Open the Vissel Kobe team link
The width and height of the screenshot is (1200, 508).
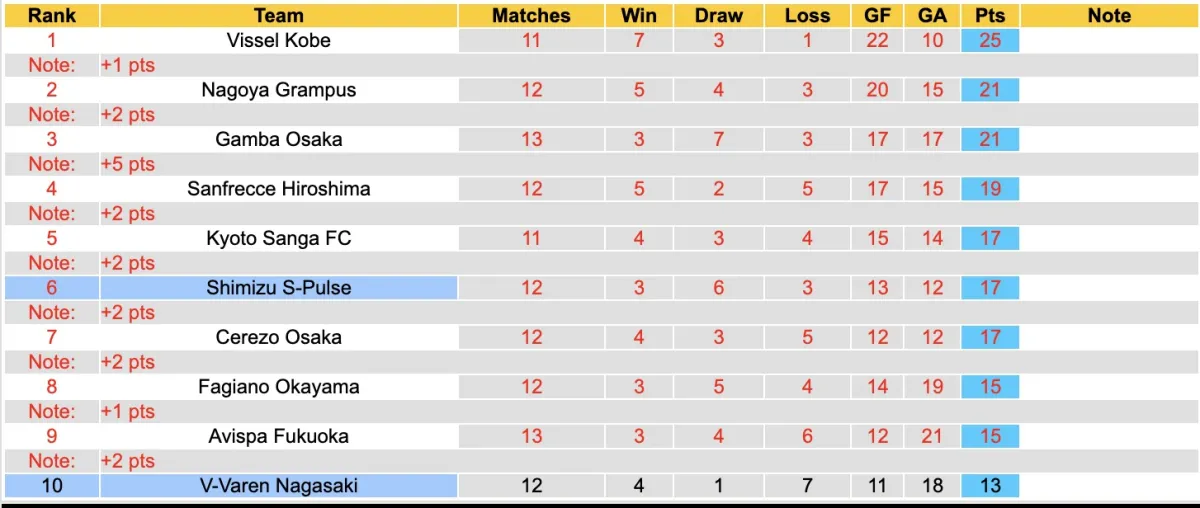coord(279,41)
